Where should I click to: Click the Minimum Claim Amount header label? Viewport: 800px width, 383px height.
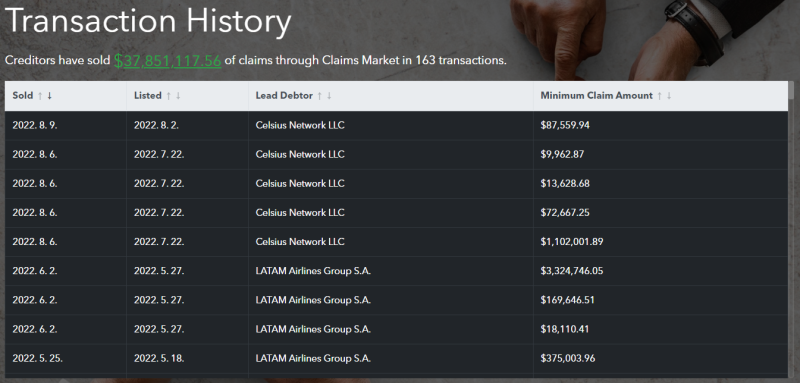596,95
